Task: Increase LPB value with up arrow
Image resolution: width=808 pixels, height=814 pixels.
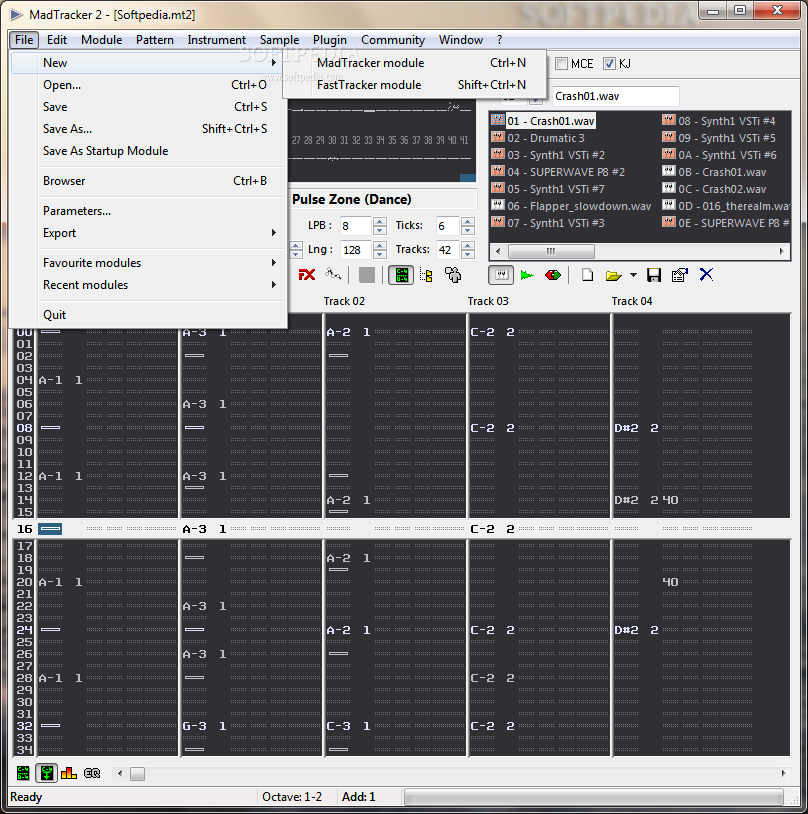Action: (380, 221)
